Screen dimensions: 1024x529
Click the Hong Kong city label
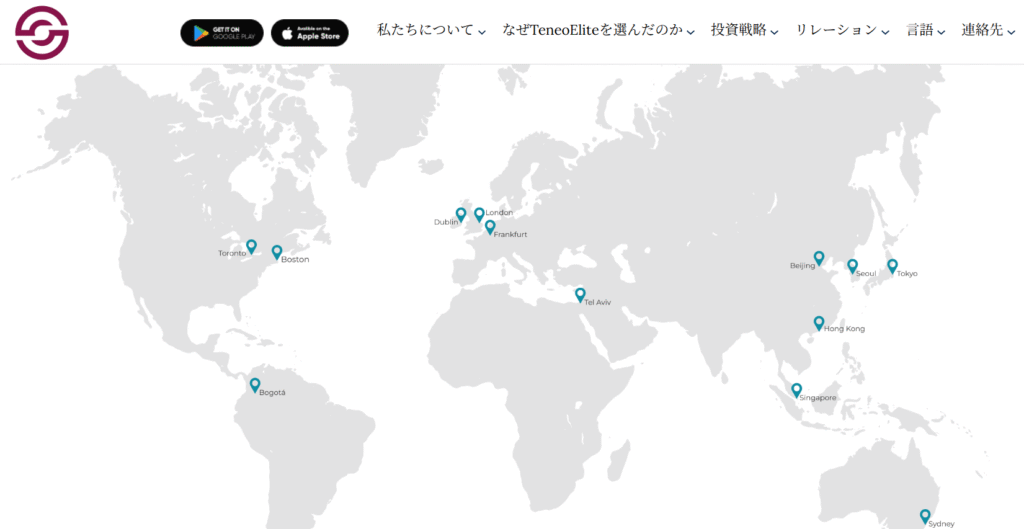coord(844,329)
